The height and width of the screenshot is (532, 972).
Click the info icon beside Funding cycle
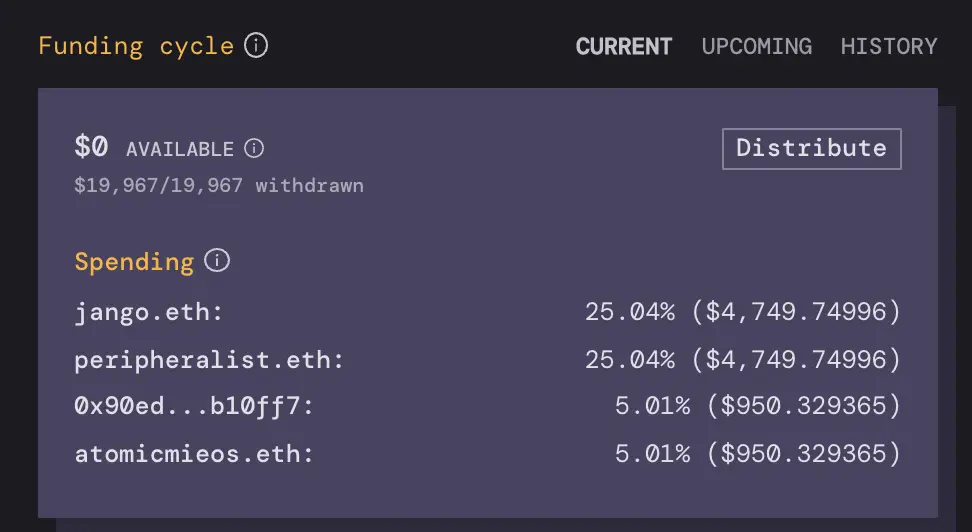tap(257, 46)
